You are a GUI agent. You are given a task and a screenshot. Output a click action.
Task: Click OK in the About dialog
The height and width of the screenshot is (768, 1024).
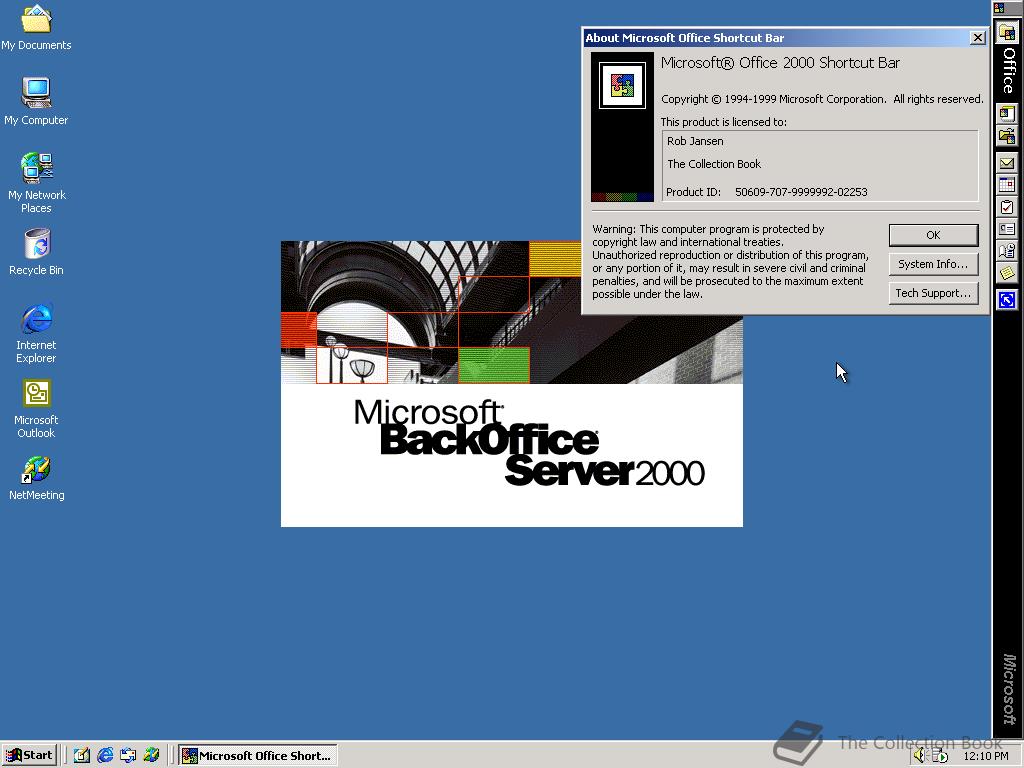coord(933,235)
